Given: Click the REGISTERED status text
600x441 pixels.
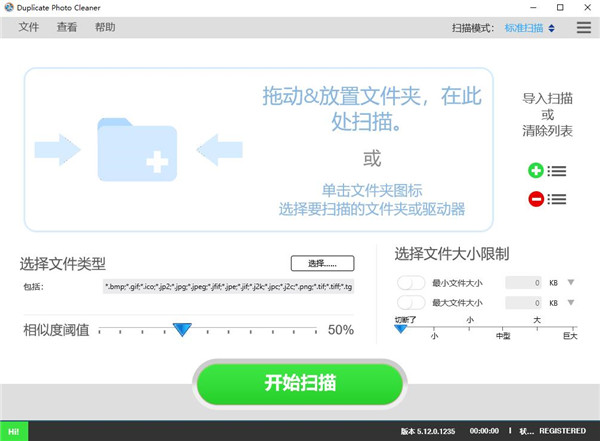Looking at the screenshot, I should [x=562, y=431].
